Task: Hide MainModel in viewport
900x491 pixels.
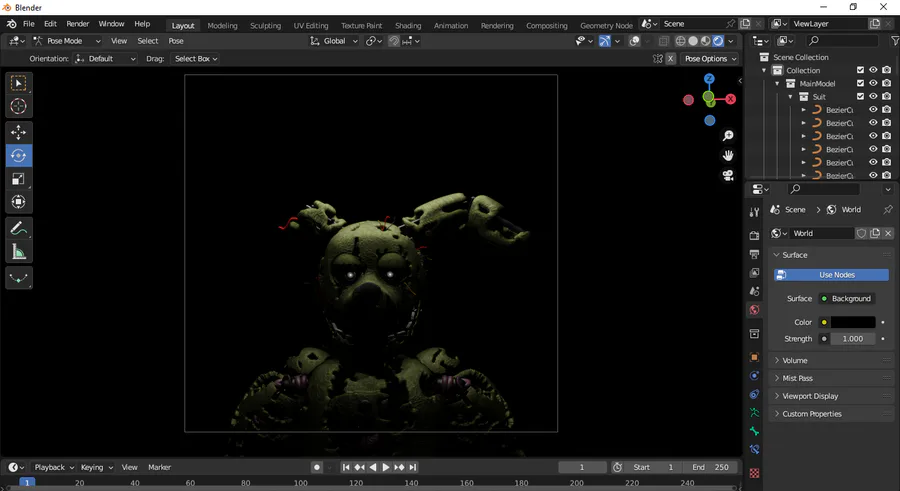Action: pyautogui.click(x=873, y=83)
